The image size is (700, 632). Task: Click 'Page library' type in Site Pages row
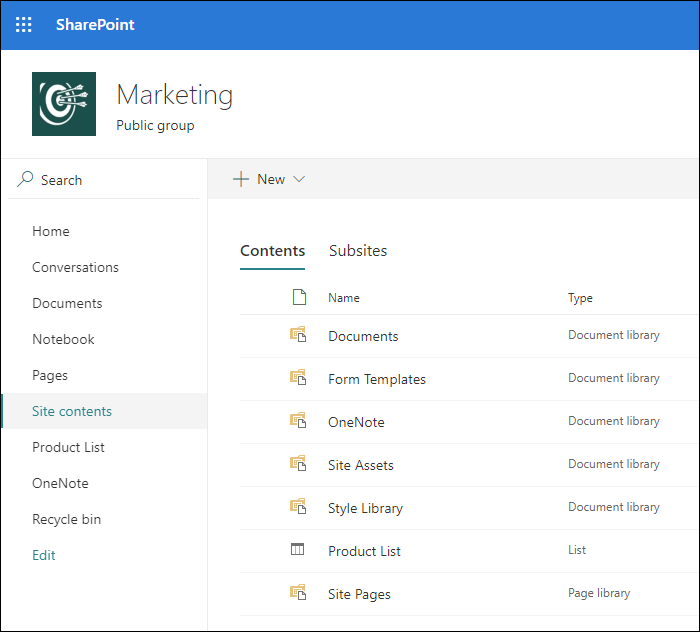click(x=599, y=593)
